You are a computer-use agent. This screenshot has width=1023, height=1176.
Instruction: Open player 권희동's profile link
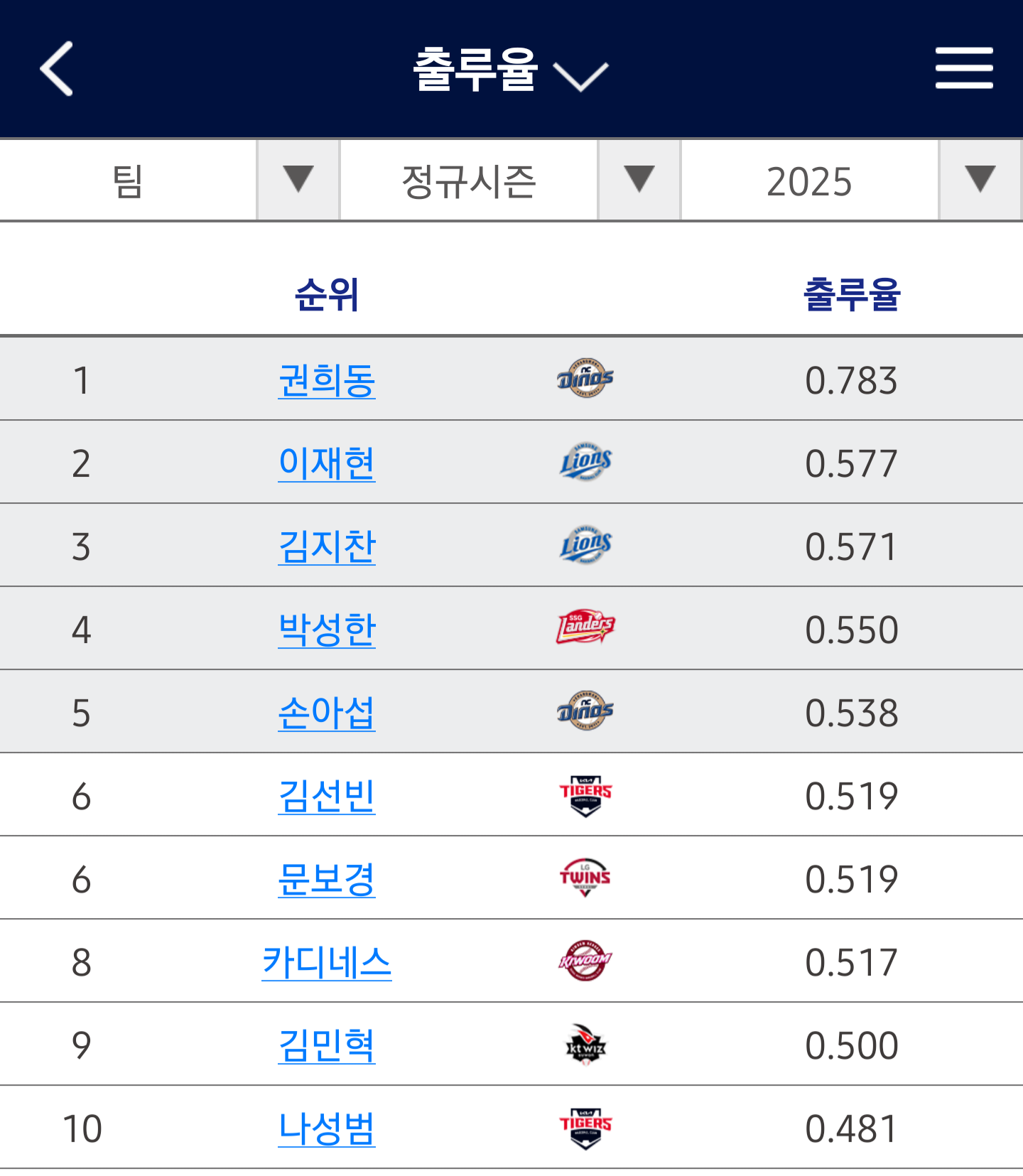(x=327, y=380)
